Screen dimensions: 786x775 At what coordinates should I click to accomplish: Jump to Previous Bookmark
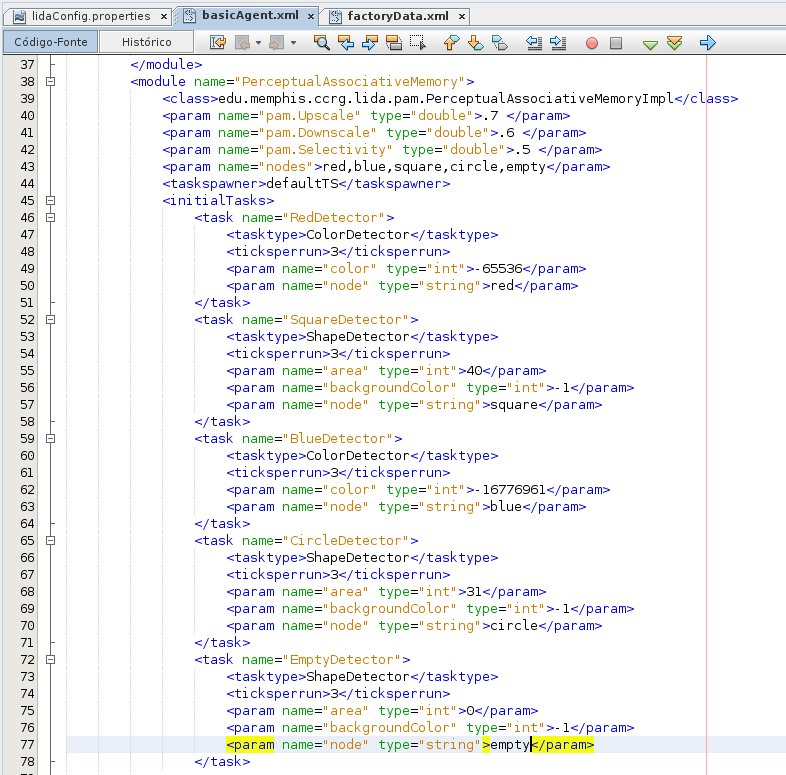click(x=450, y=43)
